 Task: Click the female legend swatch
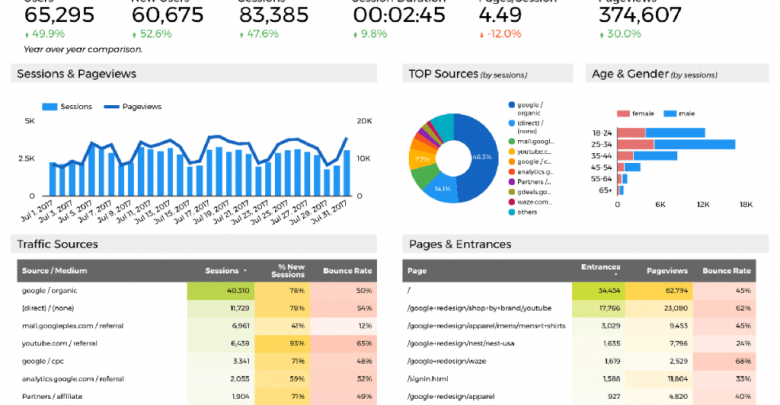[623, 114]
